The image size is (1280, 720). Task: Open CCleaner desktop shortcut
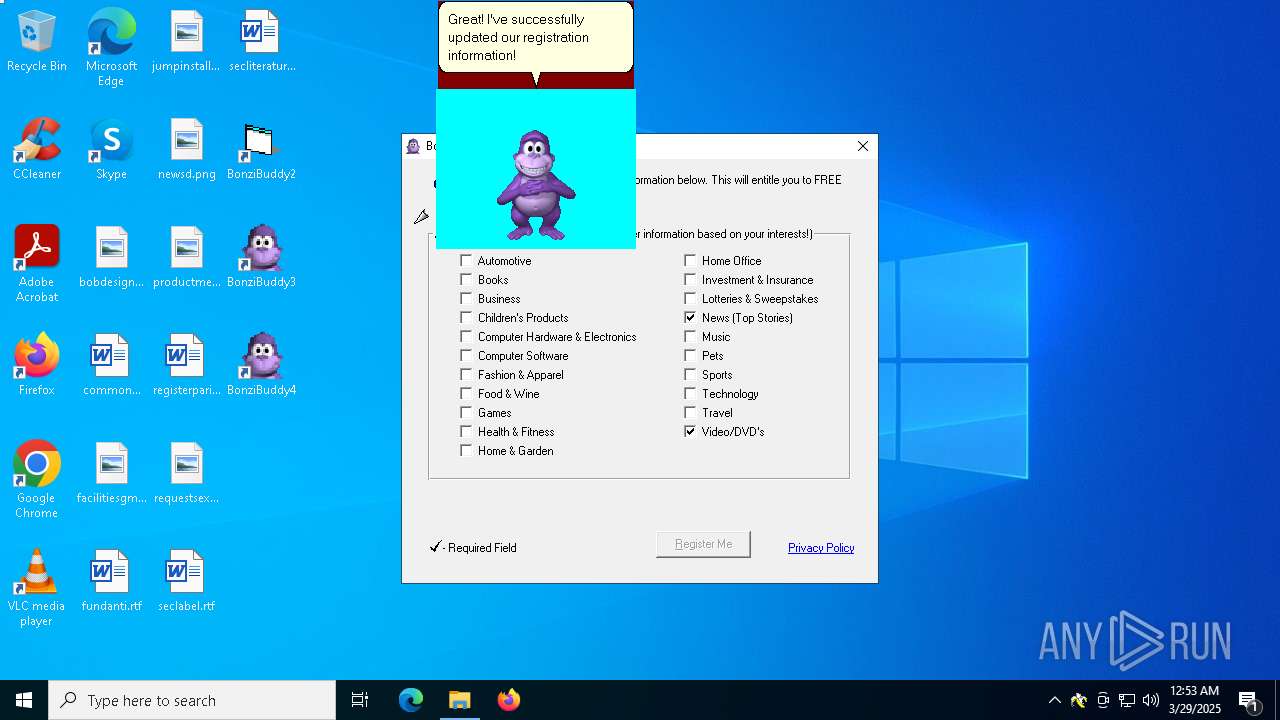pyautogui.click(x=37, y=150)
